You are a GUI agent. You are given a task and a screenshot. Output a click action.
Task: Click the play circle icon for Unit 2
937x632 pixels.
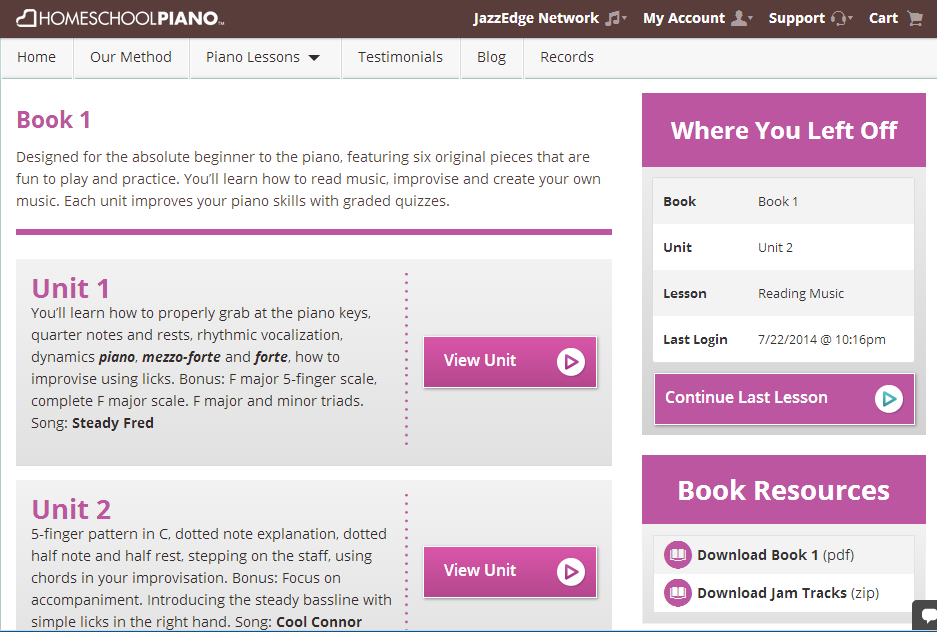pos(571,571)
